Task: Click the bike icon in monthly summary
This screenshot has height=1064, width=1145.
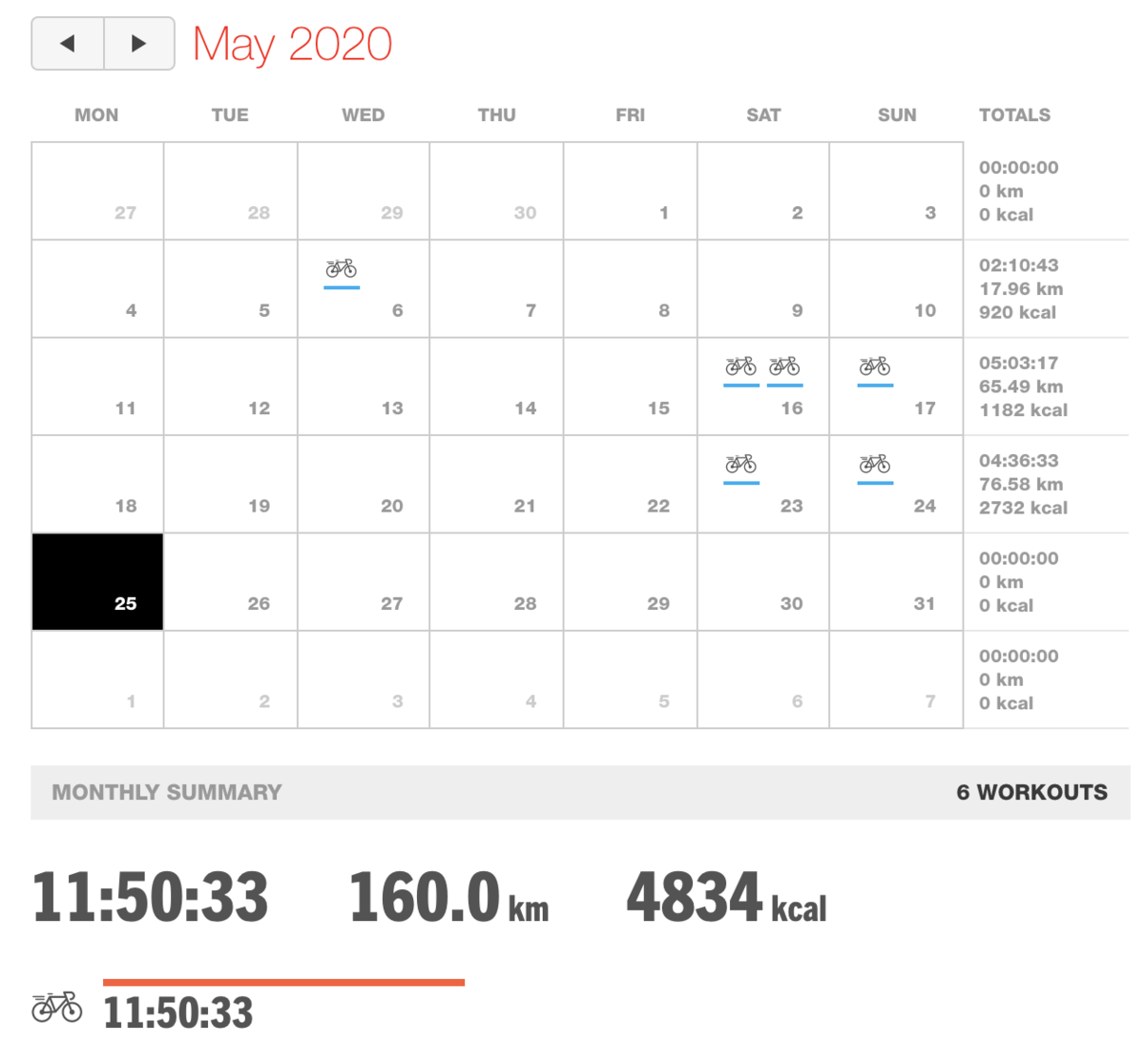Action: pyautogui.click(x=57, y=1007)
